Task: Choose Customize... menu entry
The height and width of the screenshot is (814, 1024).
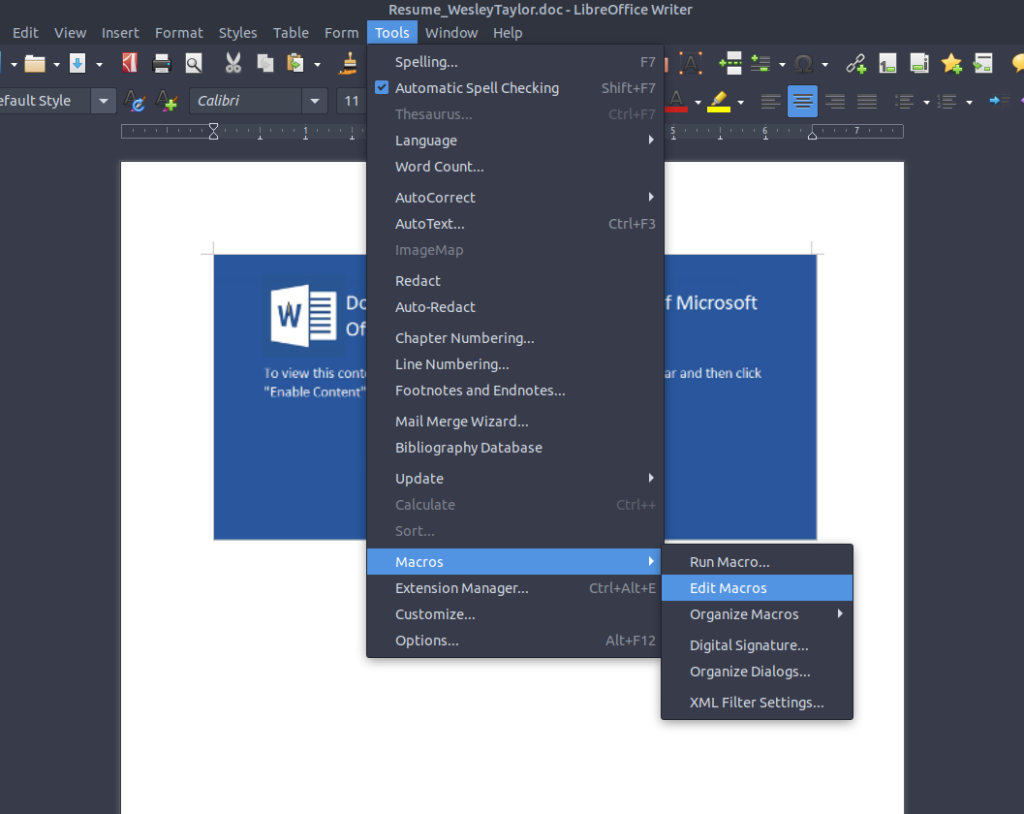Action: [515, 614]
